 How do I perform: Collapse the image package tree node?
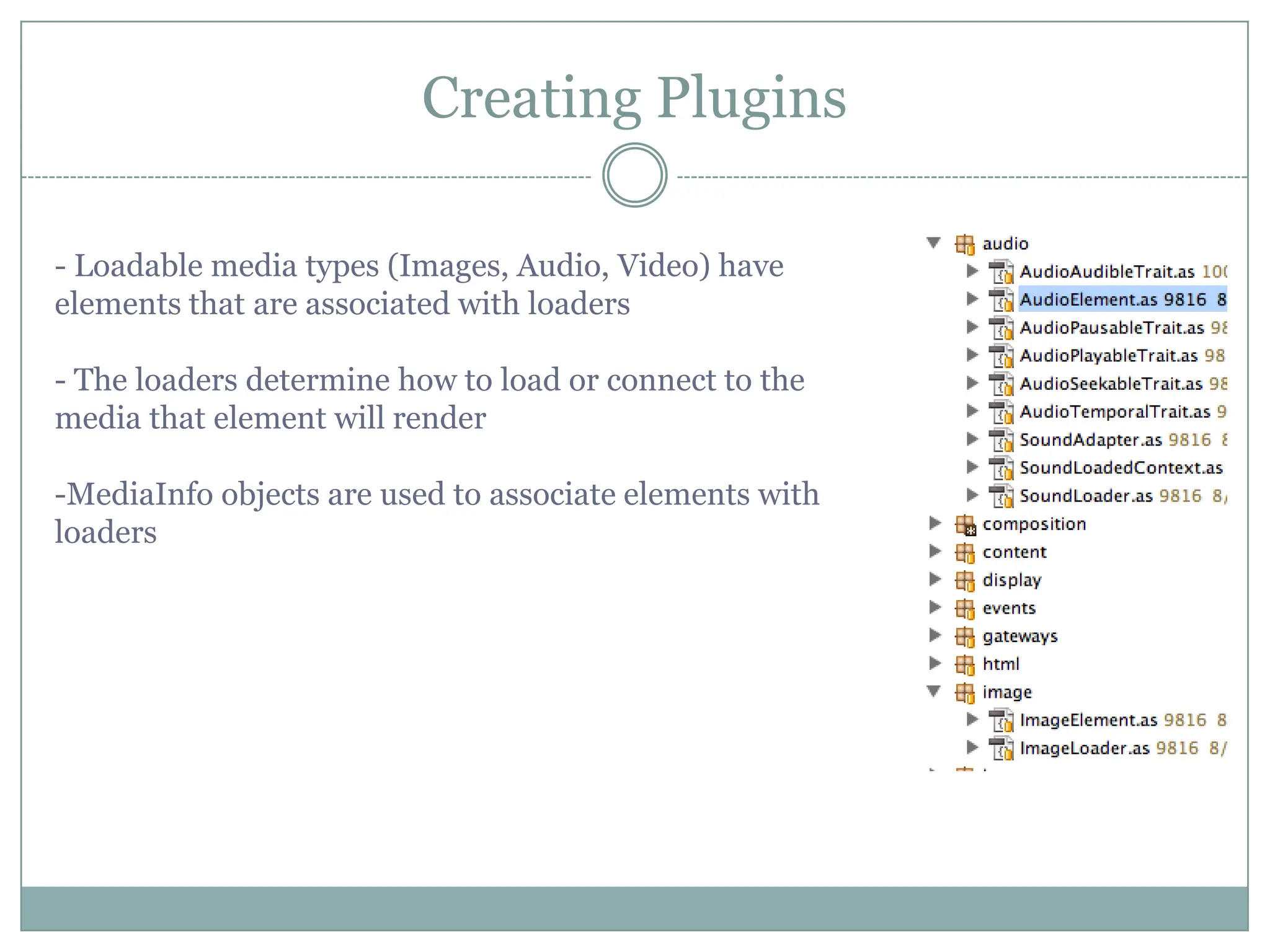point(934,690)
